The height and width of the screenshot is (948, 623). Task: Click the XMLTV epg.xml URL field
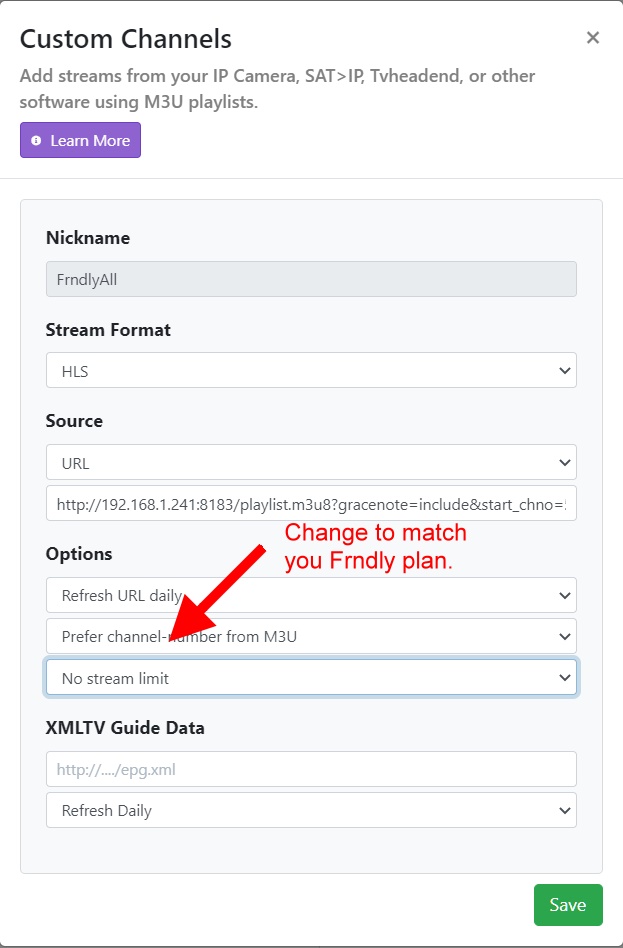click(311, 769)
